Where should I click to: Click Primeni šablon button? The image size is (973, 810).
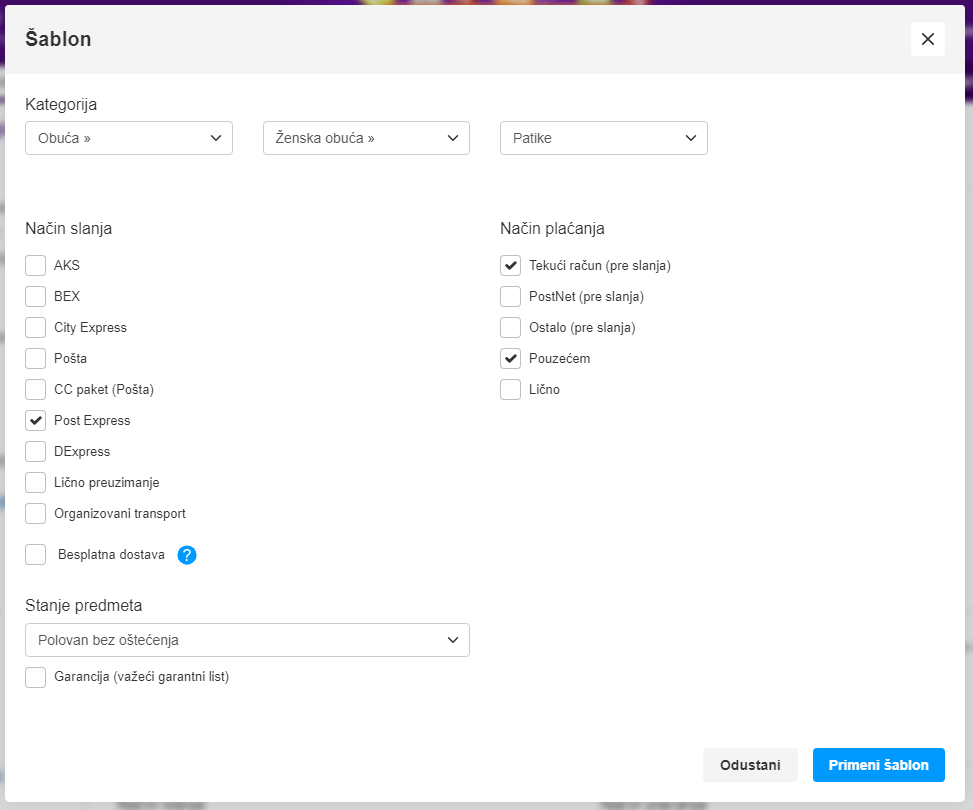(x=879, y=765)
